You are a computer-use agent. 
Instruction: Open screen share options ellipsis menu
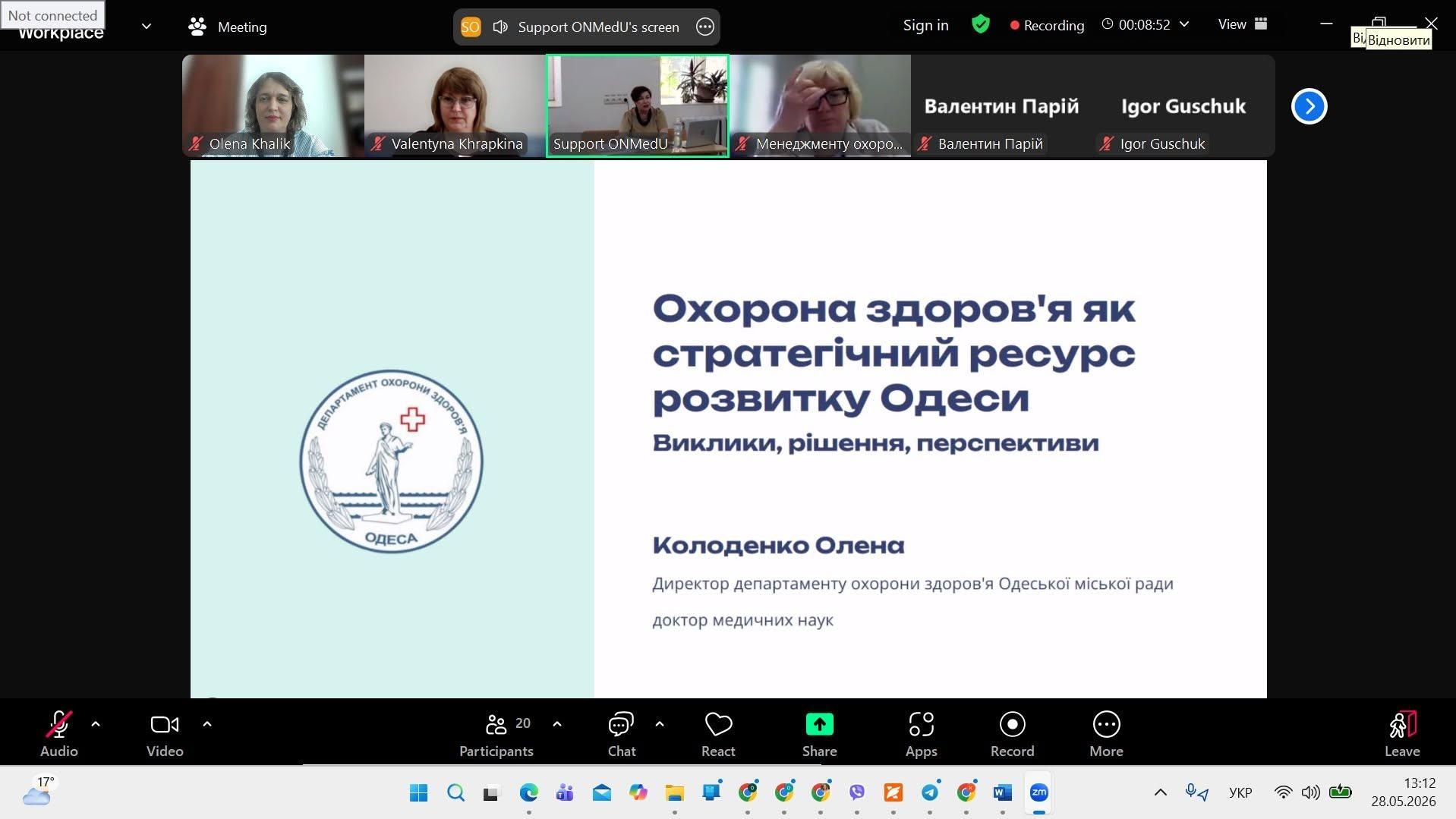click(705, 27)
